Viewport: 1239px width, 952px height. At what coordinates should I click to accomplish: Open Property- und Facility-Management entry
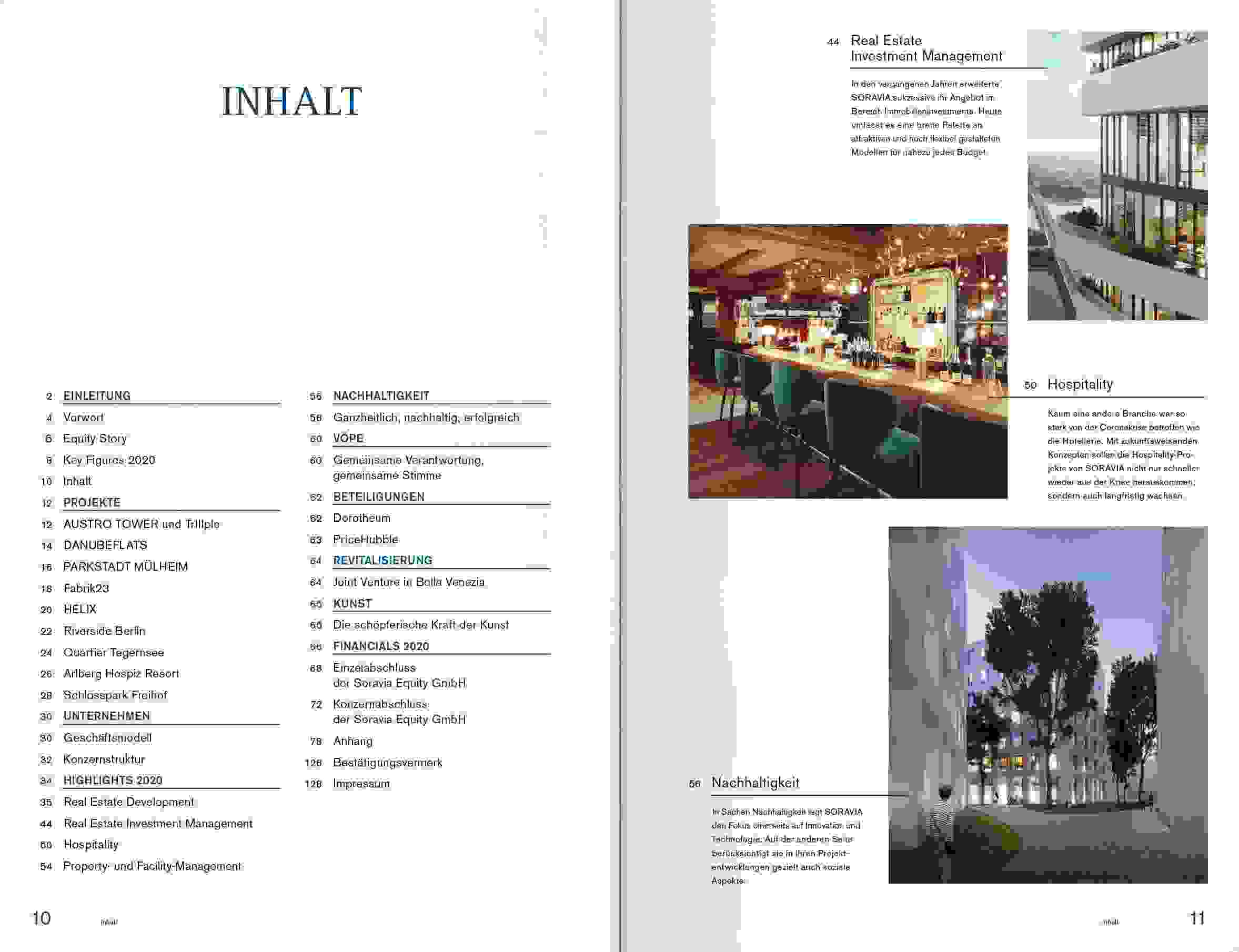[x=152, y=866]
